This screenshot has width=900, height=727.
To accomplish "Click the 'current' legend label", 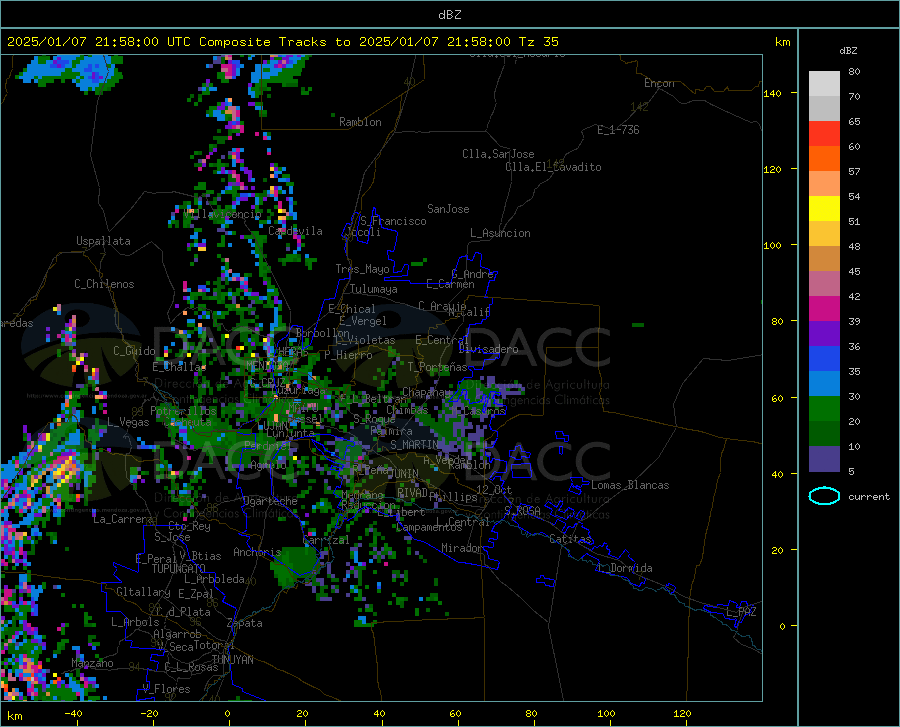I will tap(868, 496).
